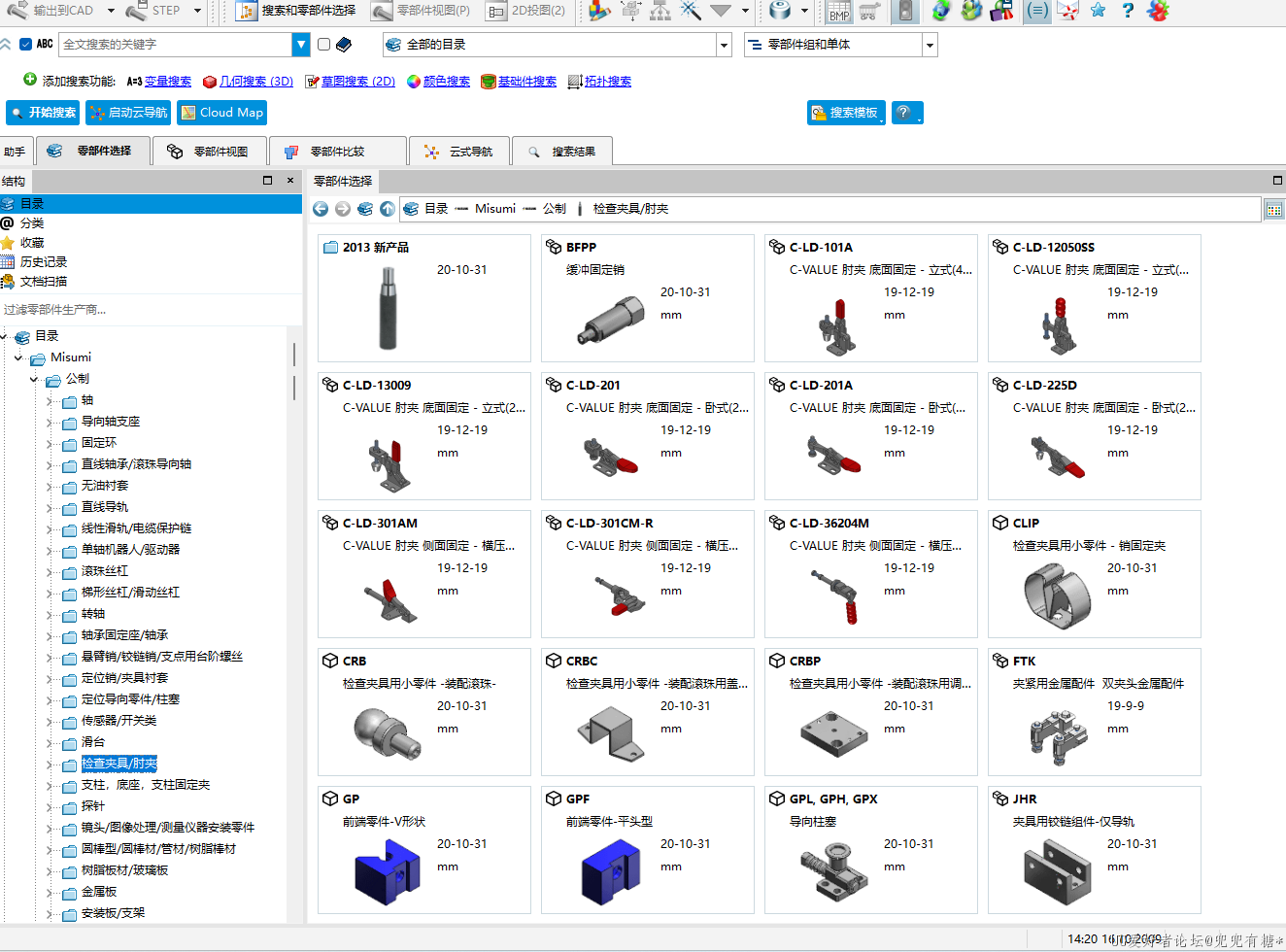
Task: Click the help question mark toolbar icon
Action: [1127, 11]
